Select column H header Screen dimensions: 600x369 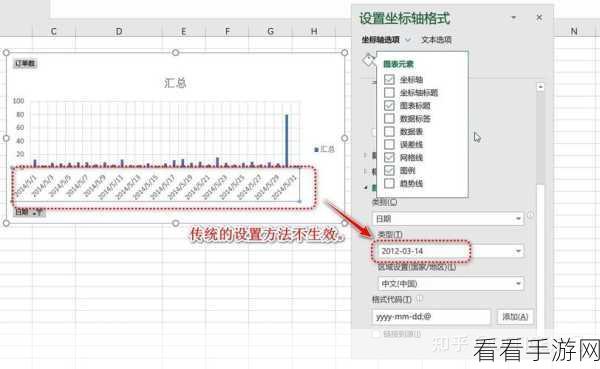[x=314, y=31]
